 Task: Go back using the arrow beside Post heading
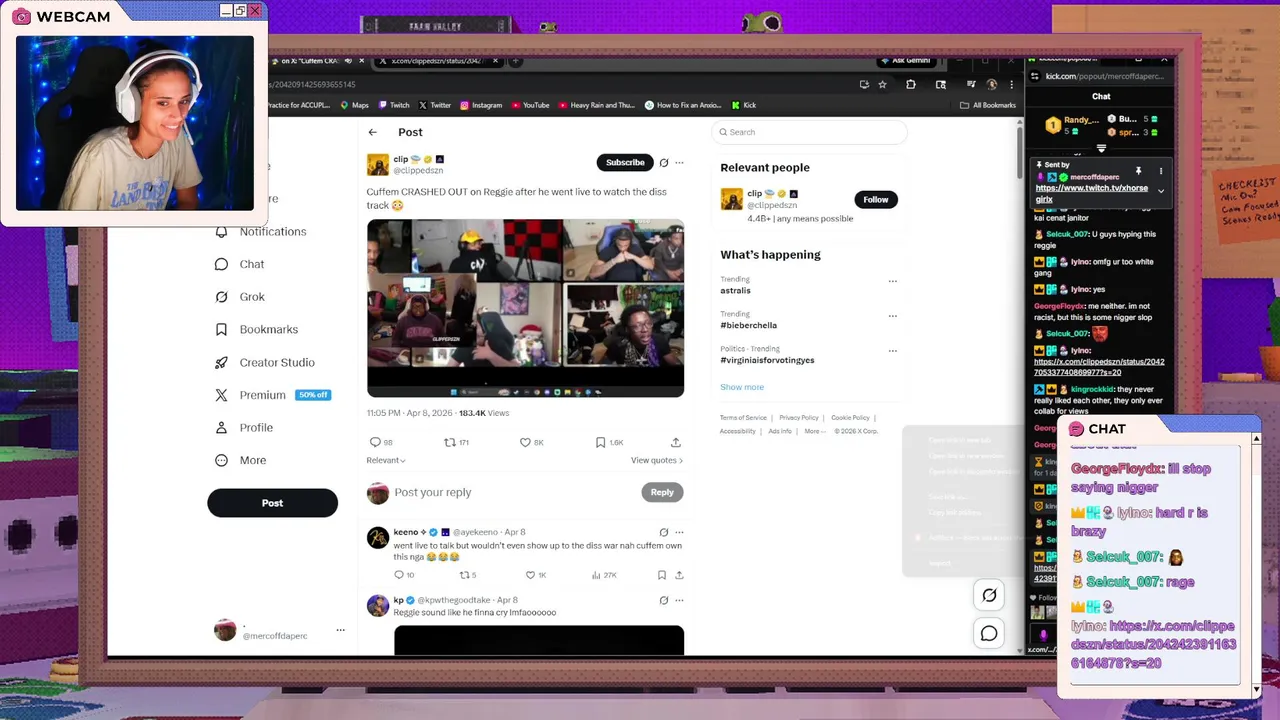tap(373, 132)
